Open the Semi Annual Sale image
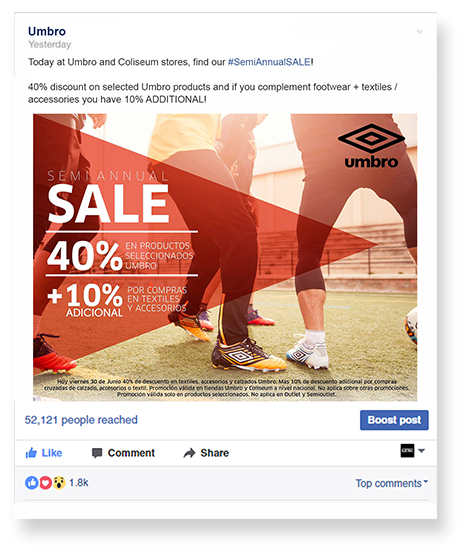The height and width of the screenshot is (547, 470). click(x=225, y=257)
